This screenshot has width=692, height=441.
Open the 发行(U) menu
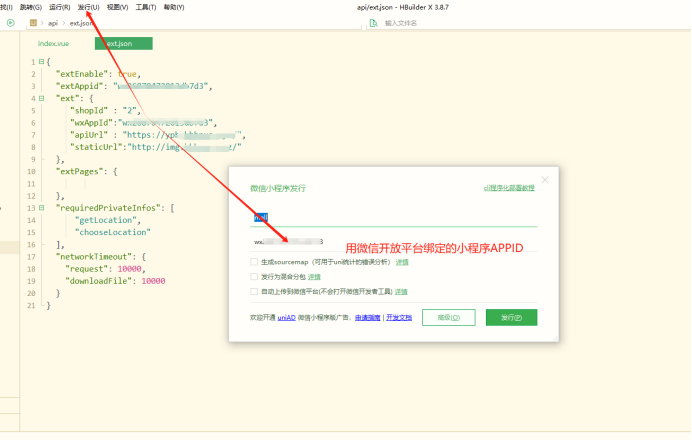pos(89,7)
